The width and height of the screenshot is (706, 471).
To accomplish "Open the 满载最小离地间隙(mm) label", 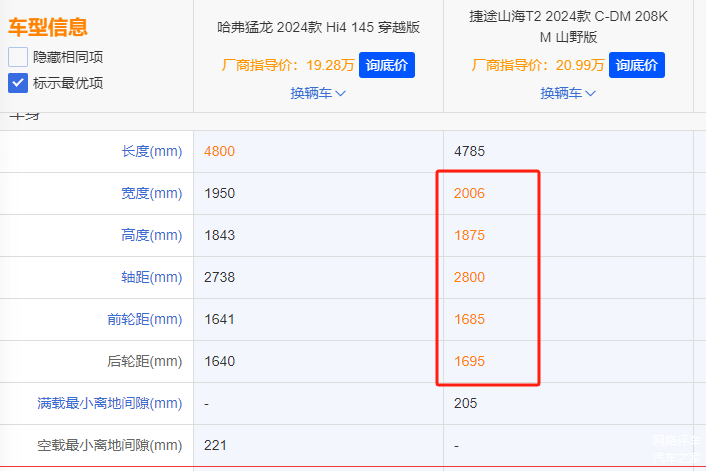I will pos(109,403).
